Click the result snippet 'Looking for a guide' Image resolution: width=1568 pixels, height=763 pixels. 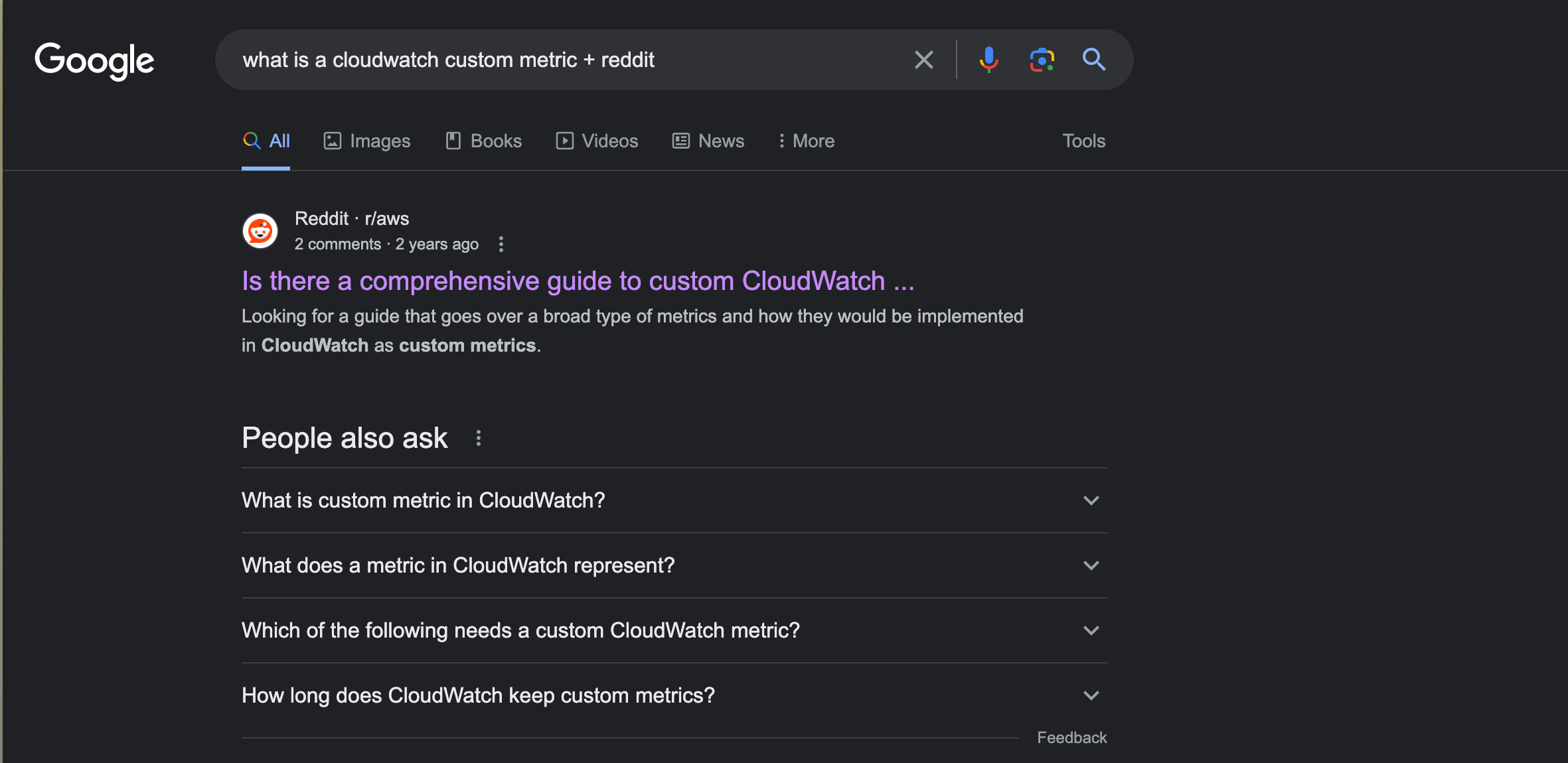point(632,330)
